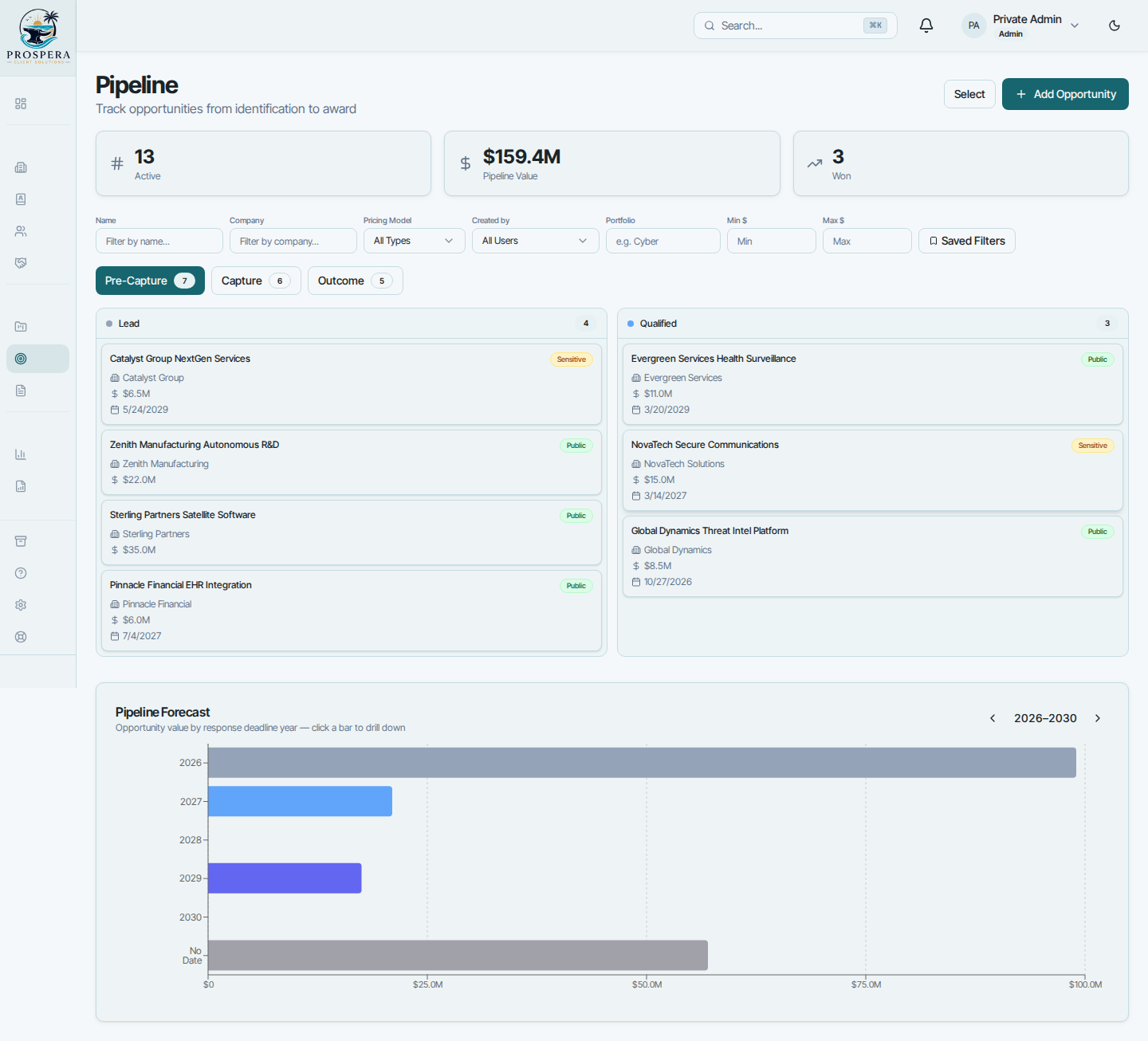Click the Sensitive badge on Catalyst card
1148x1041 pixels.
click(x=572, y=359)
